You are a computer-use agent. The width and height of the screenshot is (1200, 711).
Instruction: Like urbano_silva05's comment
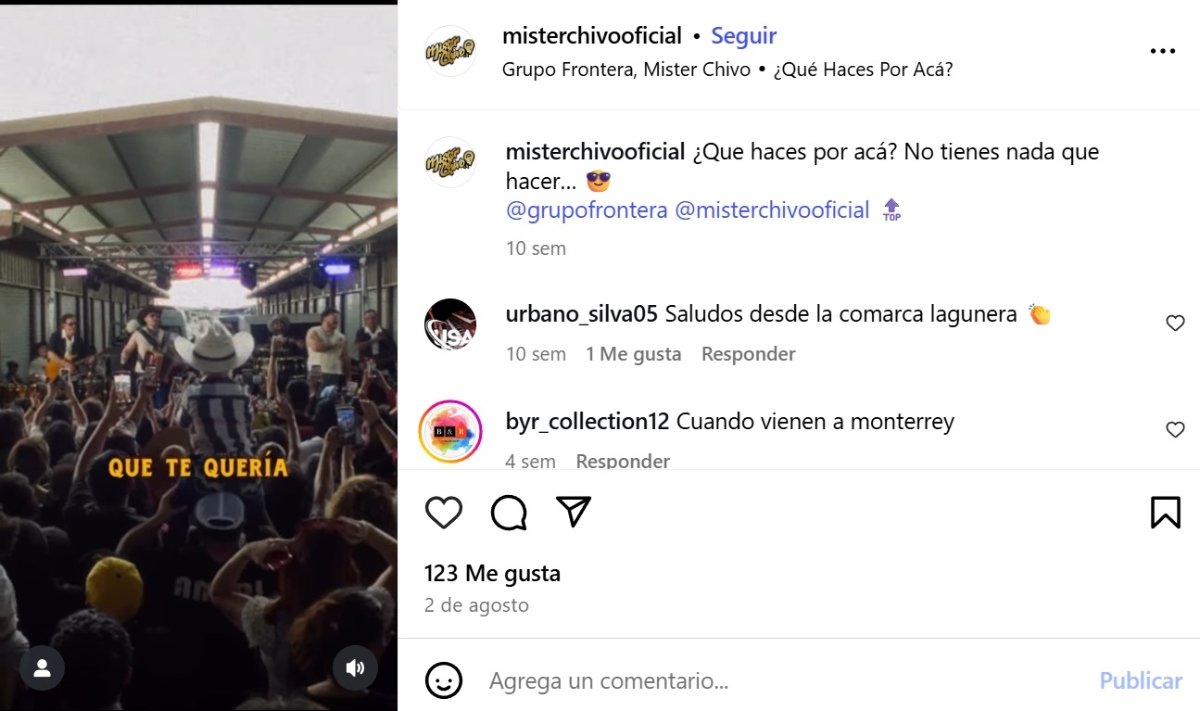1175,323
